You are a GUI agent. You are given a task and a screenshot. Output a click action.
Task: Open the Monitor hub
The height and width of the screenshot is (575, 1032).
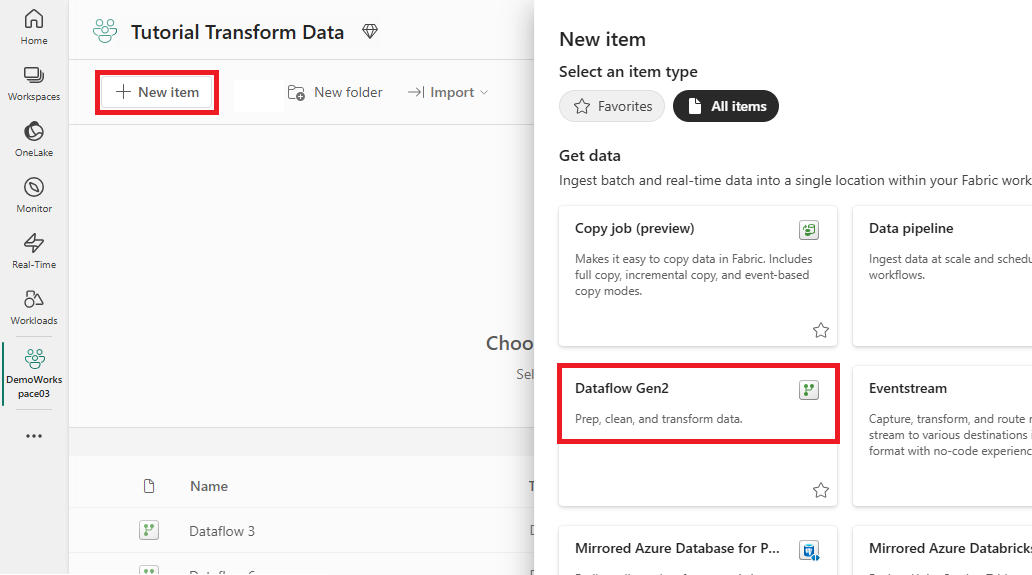tap(34, 195)
